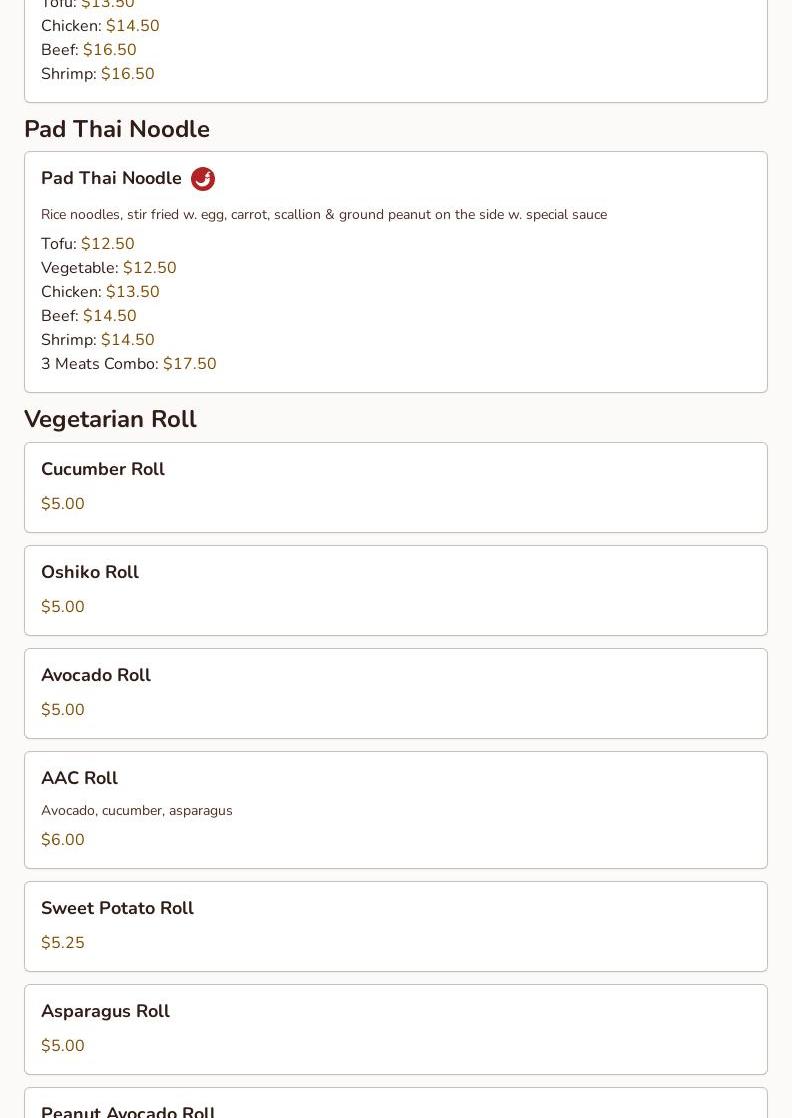
Task: Click the spicy chili icon beside Pad Thai Noodle
Action: [203, 178]
